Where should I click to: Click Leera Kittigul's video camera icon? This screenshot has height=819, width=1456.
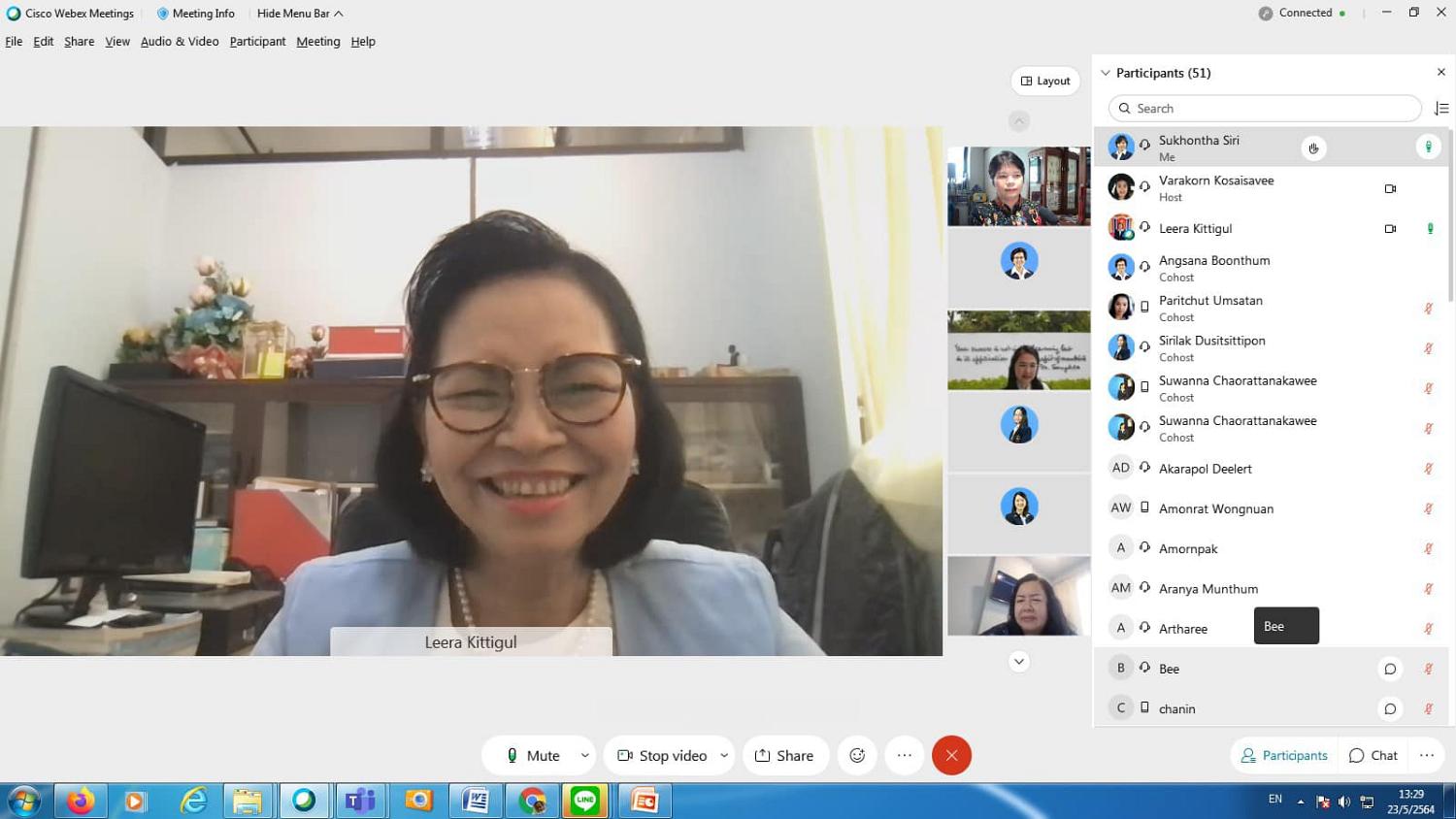tap(1390, 229)
